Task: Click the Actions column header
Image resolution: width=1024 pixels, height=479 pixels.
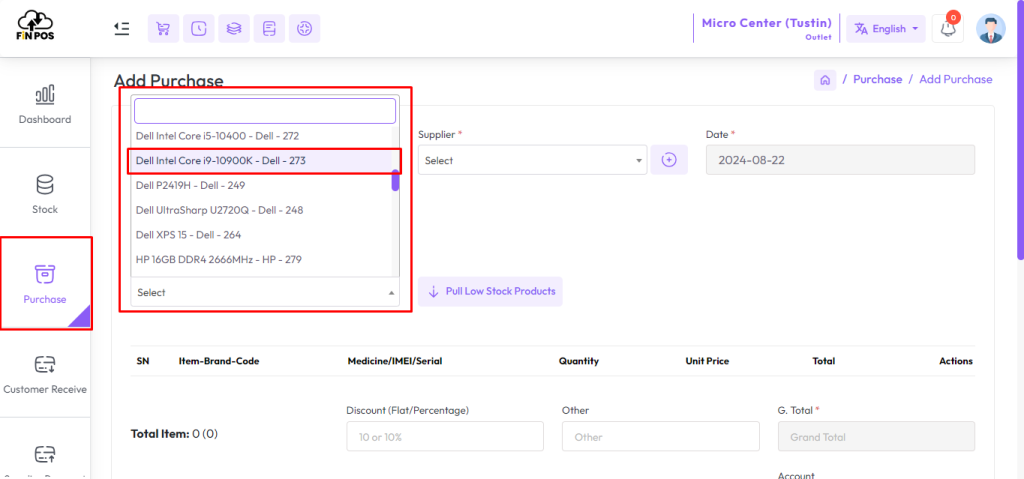Action: (956, 361)
